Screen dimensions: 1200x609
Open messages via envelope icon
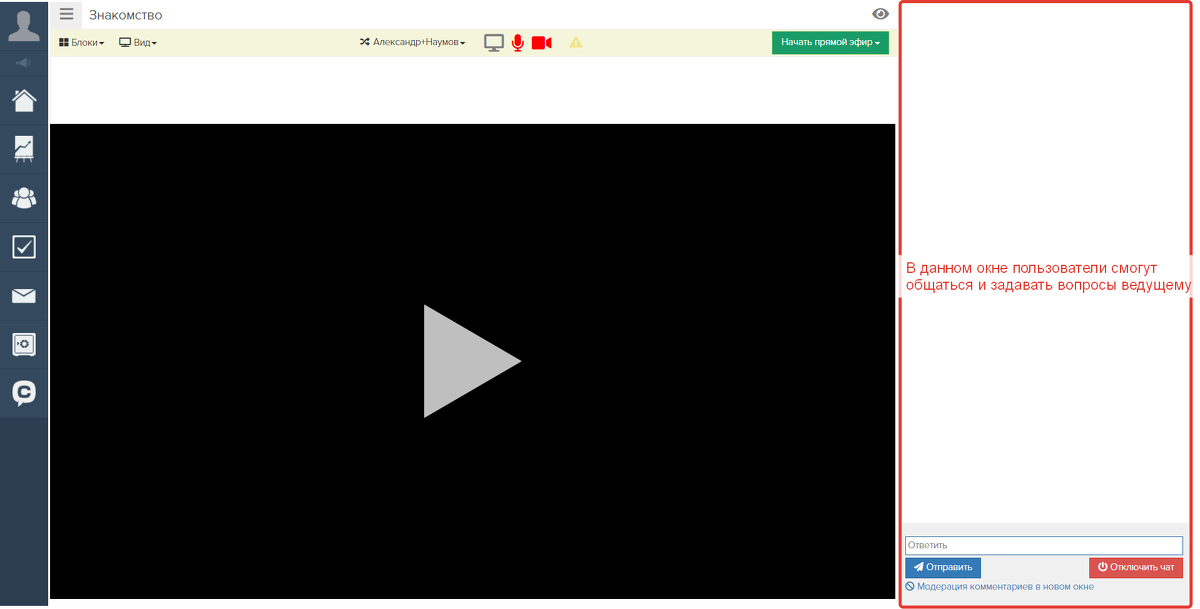pyautogui.click(x=24, y=296)
